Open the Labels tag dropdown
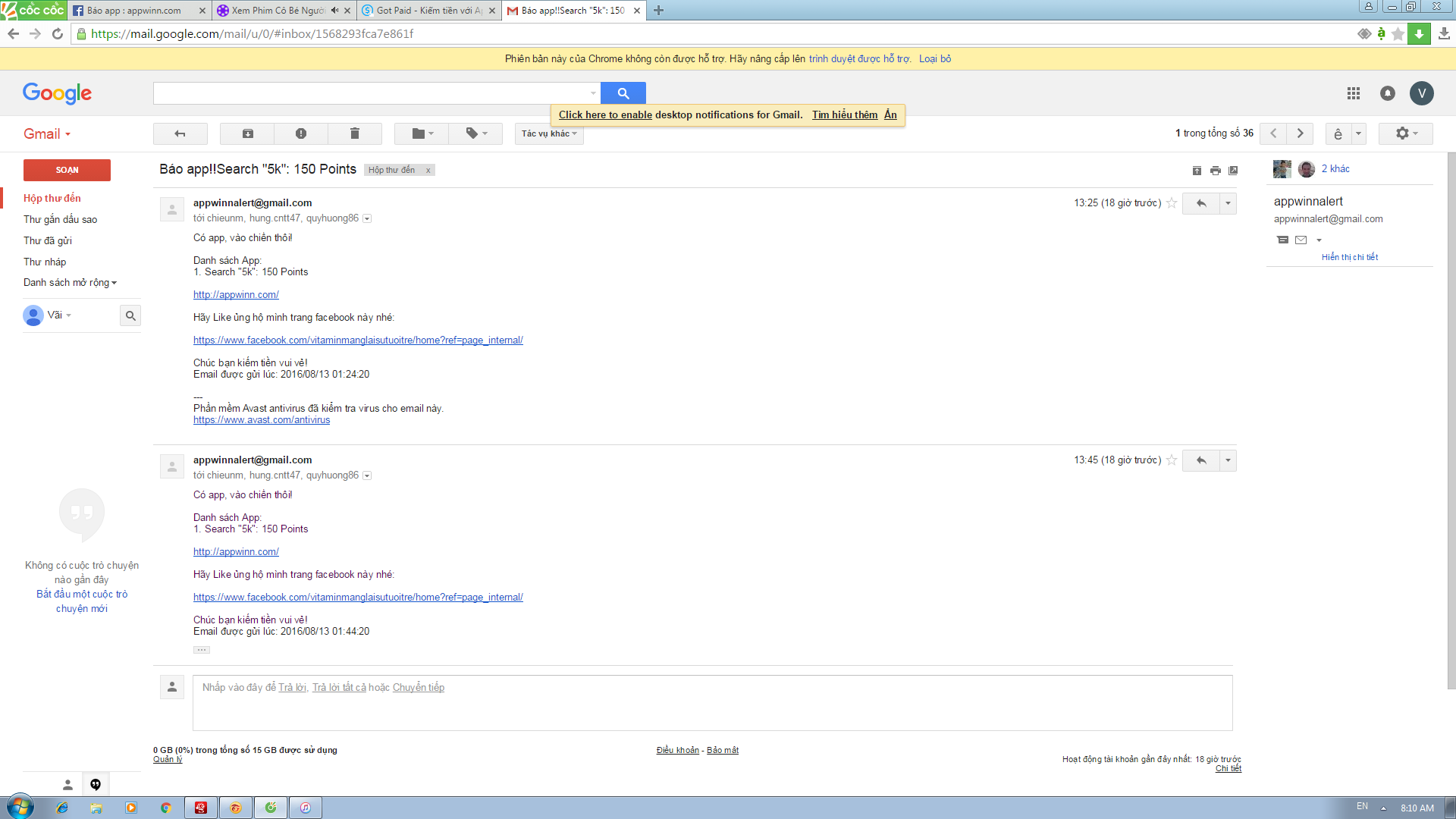Image resolution: width=1456 pixels, height=819 pixels. tap(475, 133)
